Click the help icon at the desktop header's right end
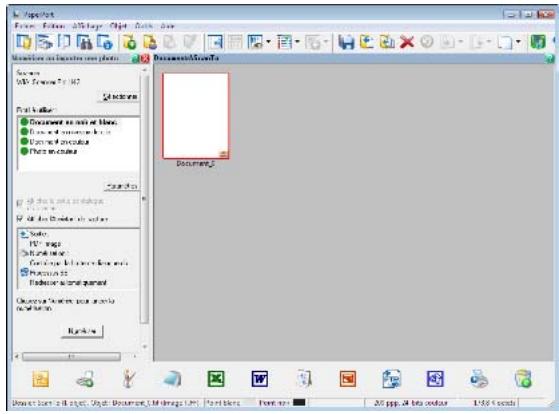Viewport: 559px width, 414px height. click(550, 59)
